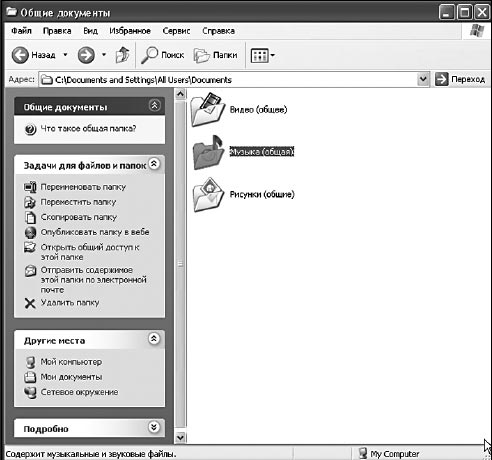Toggle the Папки folders pane
Viewport: 492px width, 460px height.
(216, 55)
